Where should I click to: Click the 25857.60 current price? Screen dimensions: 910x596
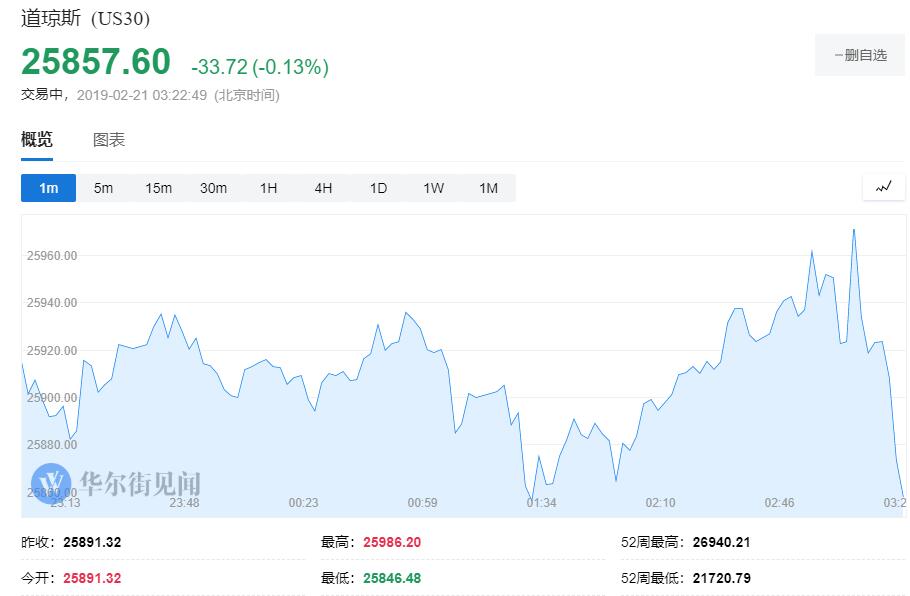96,62
